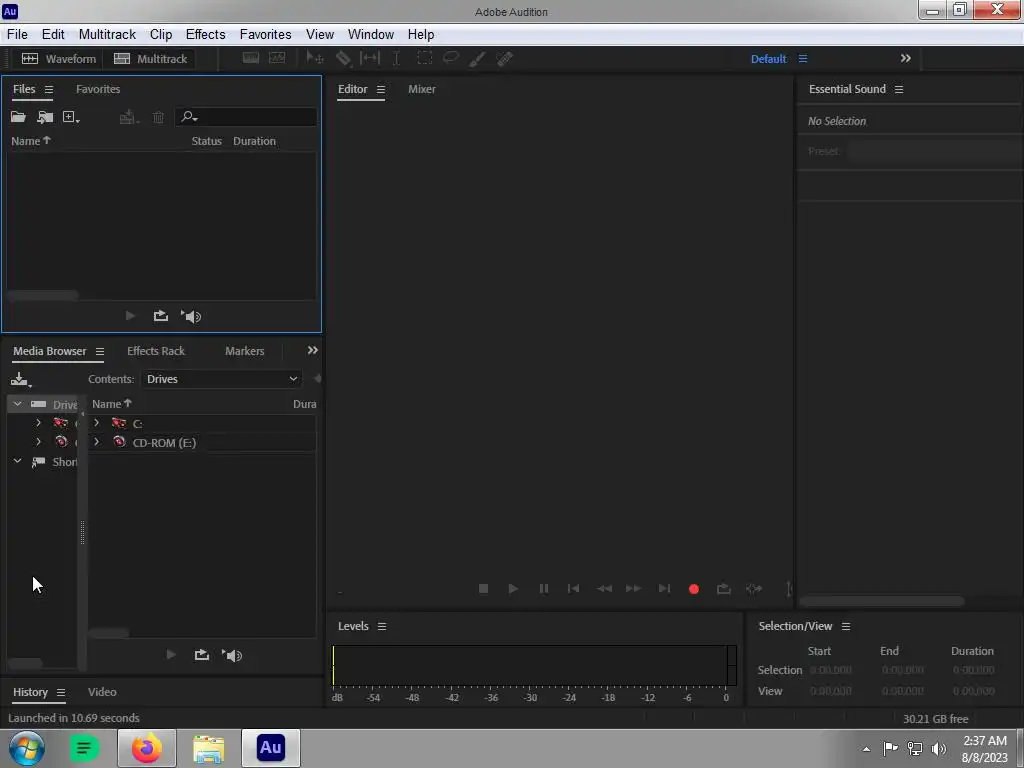Click Essential Sound horizontal scrollbar
The image size is (1024, 768).
882,601
